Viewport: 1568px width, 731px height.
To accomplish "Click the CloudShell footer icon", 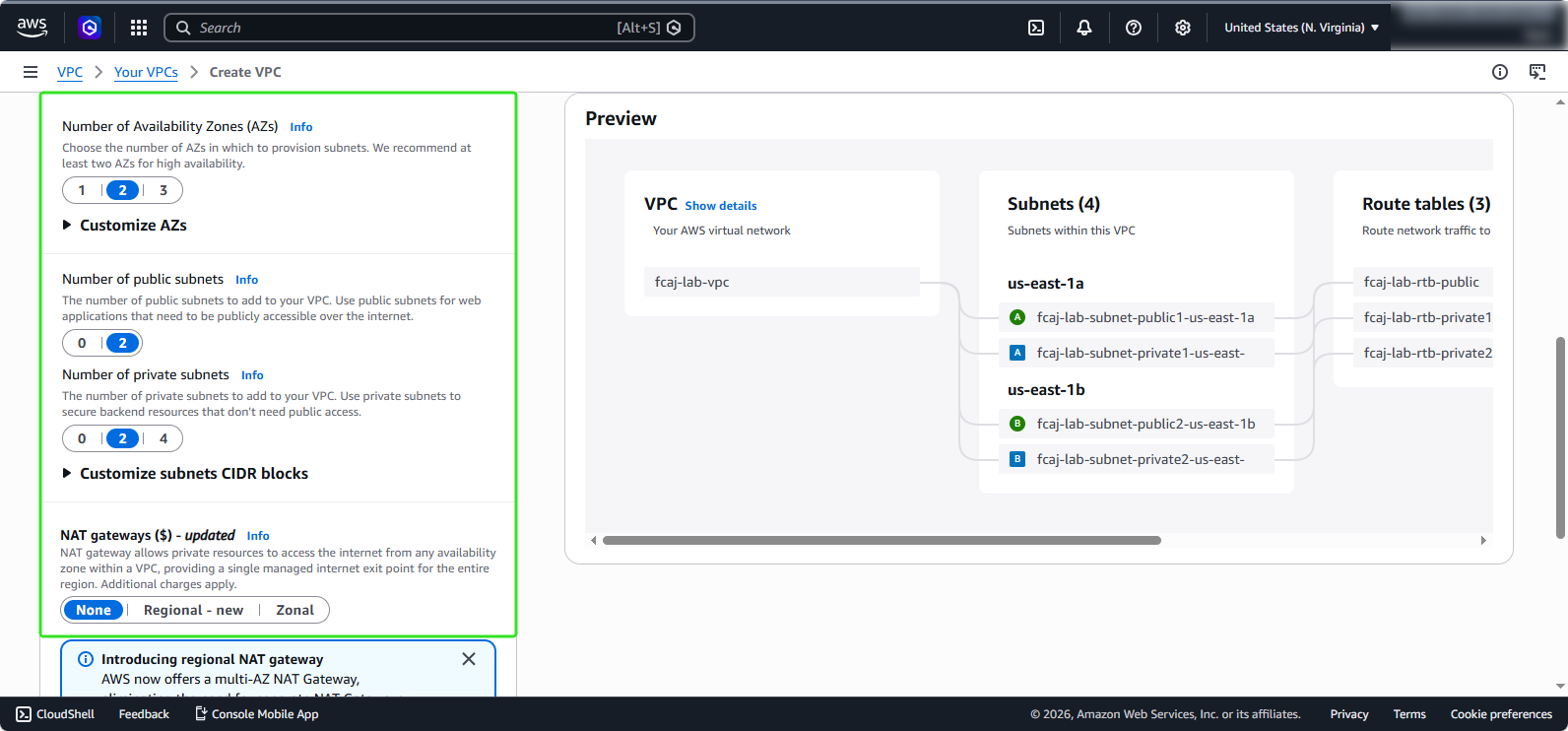I will pyautogui.click(x=24, y=714).
